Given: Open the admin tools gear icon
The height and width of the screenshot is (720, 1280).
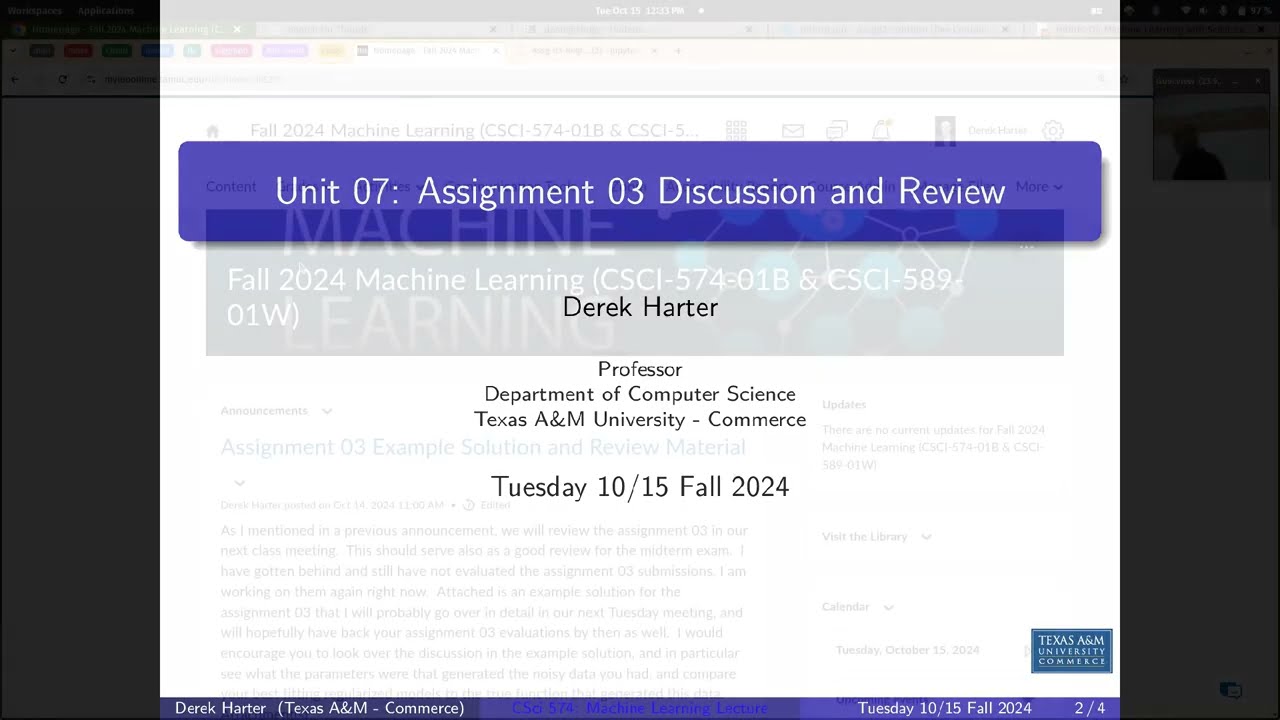Looking at the screenshot, I should 1052,131.
